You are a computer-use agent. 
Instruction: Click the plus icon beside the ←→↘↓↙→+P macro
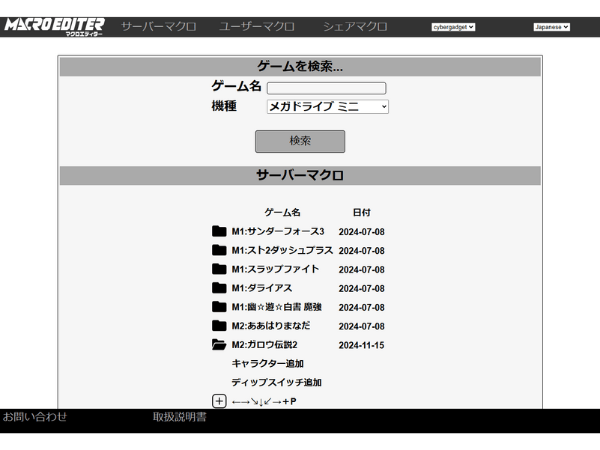219,401
